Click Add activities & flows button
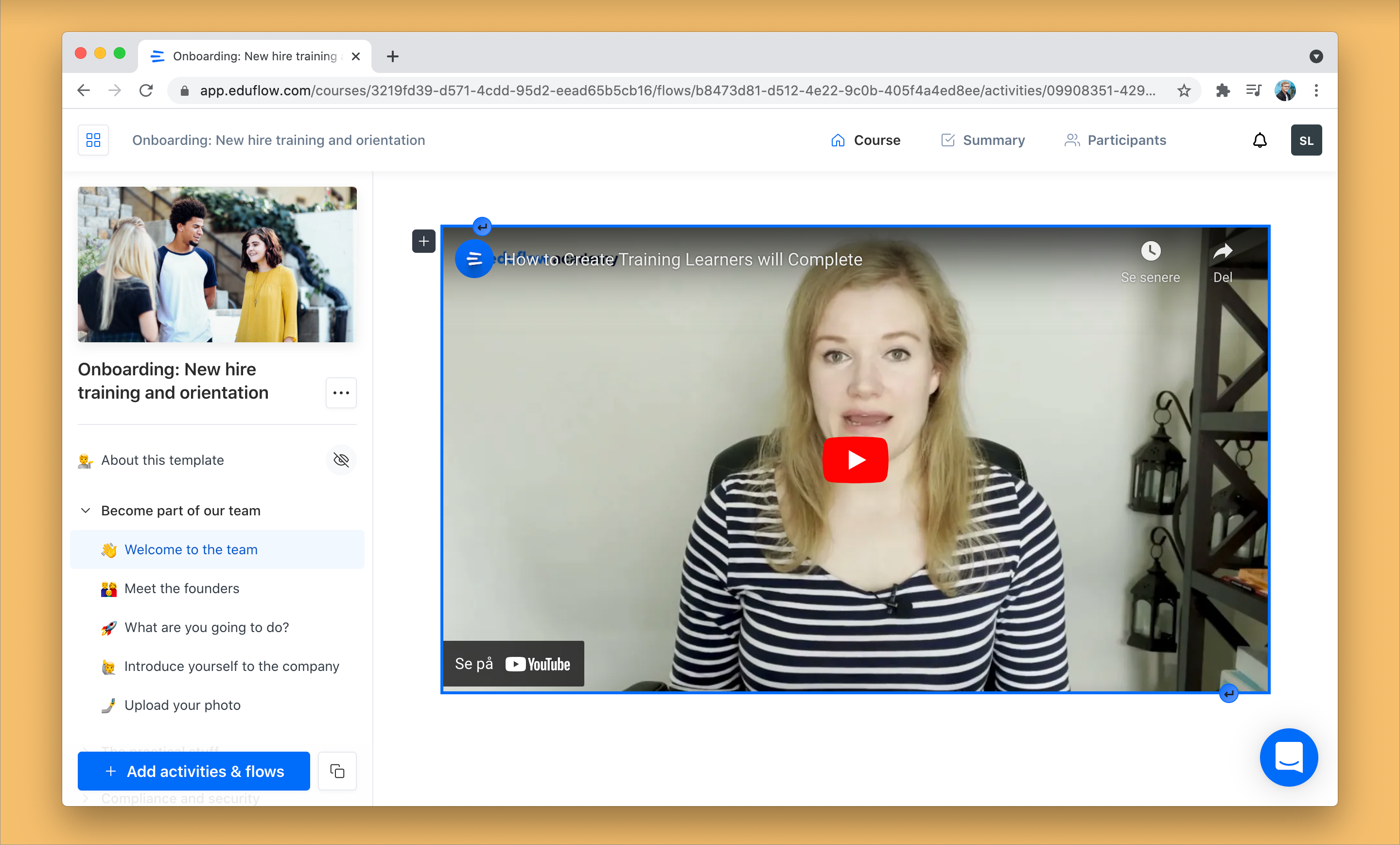 (x=194, y=771)
